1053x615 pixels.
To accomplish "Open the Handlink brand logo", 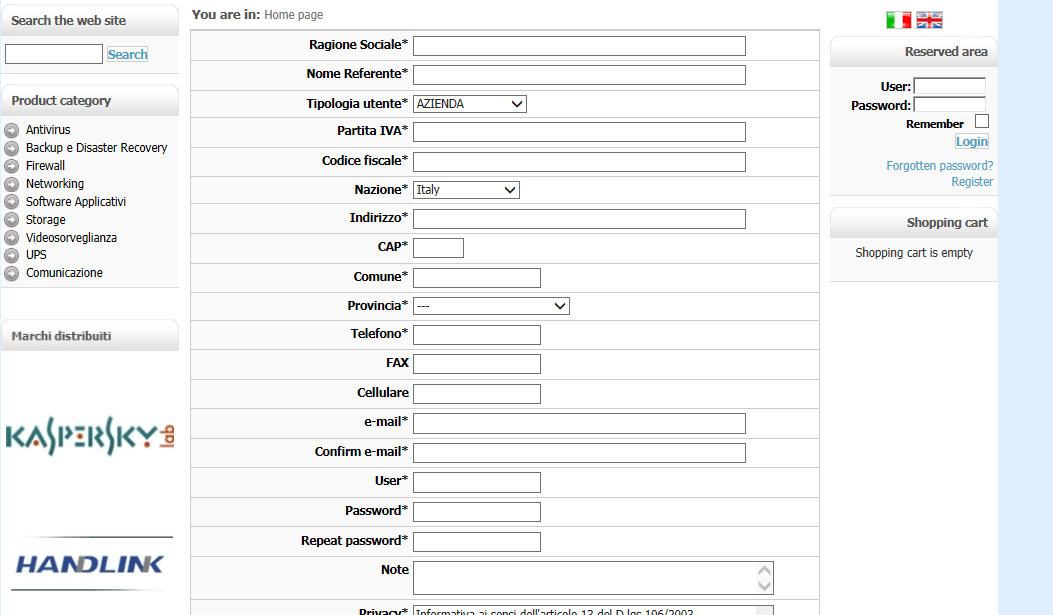I will click(x=90, y=564).
